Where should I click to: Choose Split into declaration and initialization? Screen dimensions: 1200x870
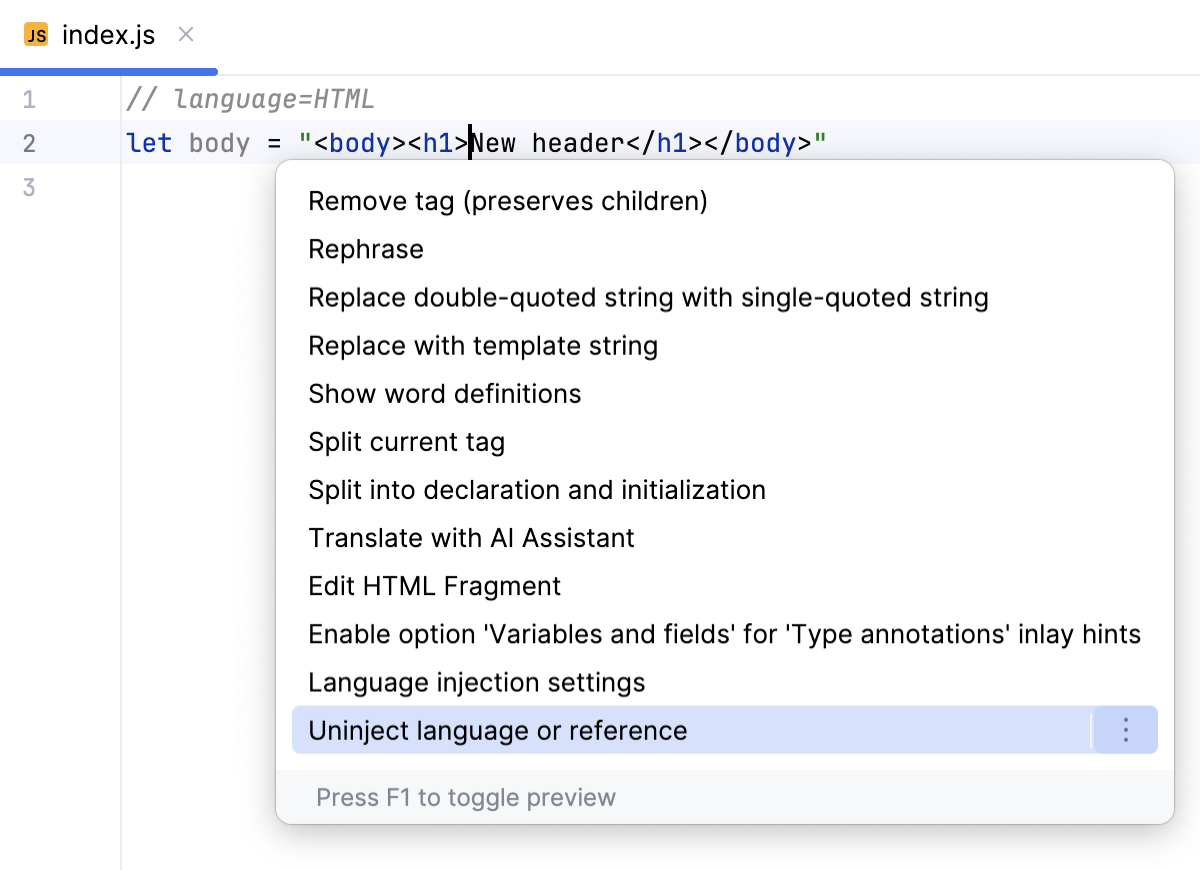tap(537, 489)
